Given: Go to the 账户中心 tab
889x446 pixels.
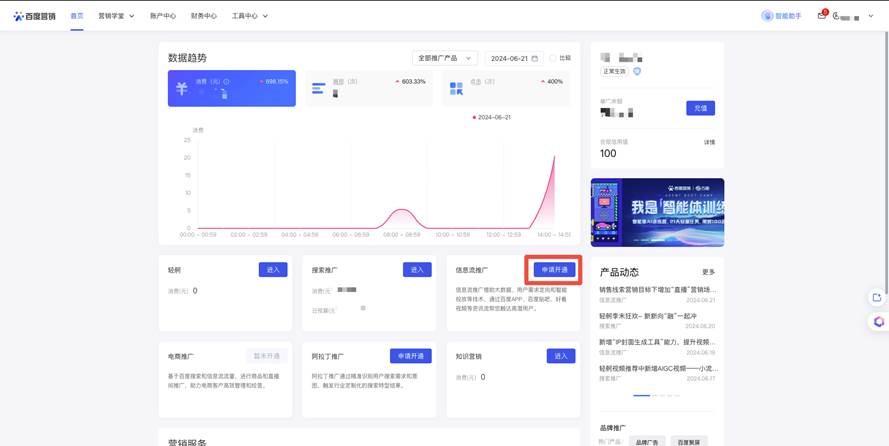Looking at the screenshot, I should coord(162,16).
